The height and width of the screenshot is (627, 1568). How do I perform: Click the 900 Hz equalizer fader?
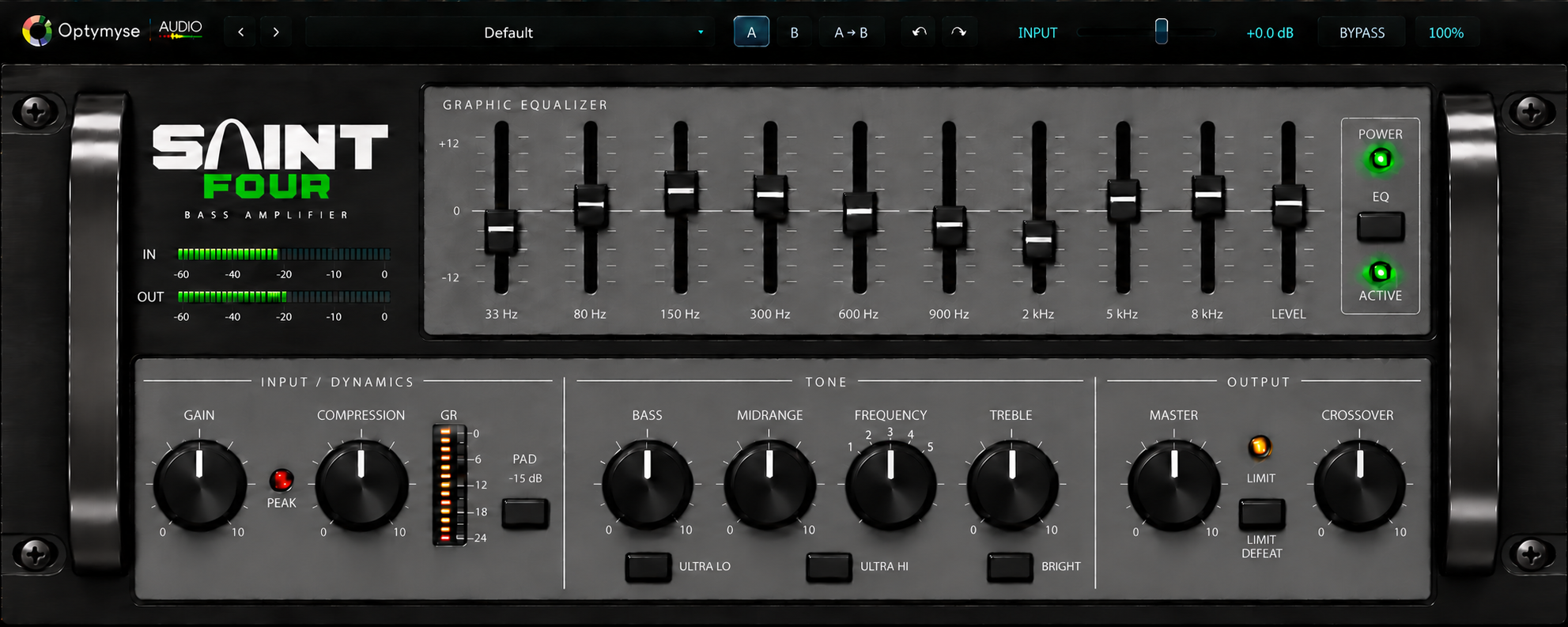[x=949, y=225]
